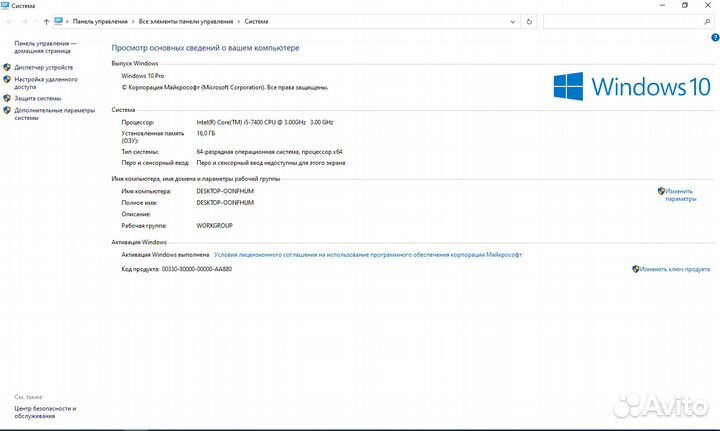
Task: Click the product ID 00330-80000-00000-AA880
Action: point(197,269)
